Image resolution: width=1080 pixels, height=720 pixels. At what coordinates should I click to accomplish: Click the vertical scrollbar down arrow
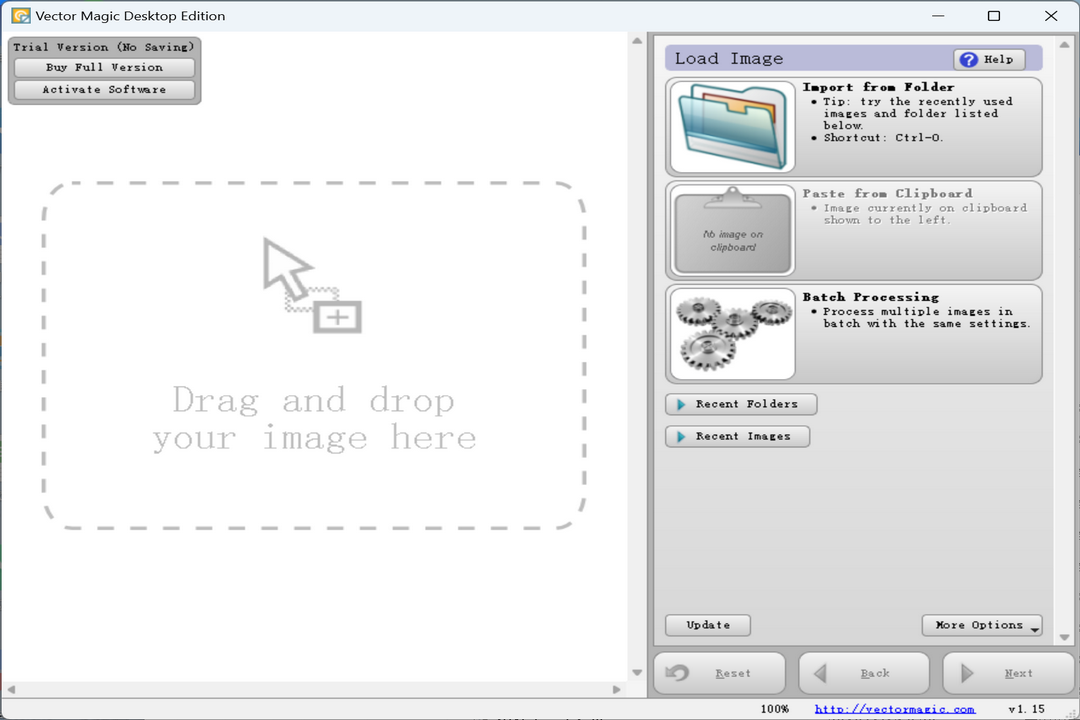click(637, 672)
